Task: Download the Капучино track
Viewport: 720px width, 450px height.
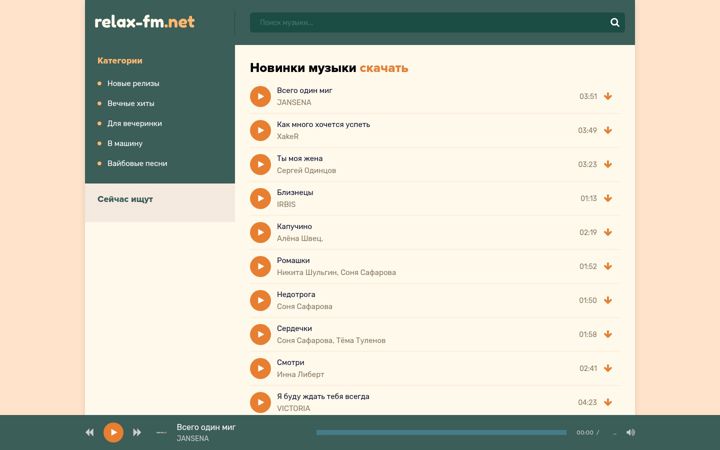Action: pyautogui.click(x=608, y=232)
